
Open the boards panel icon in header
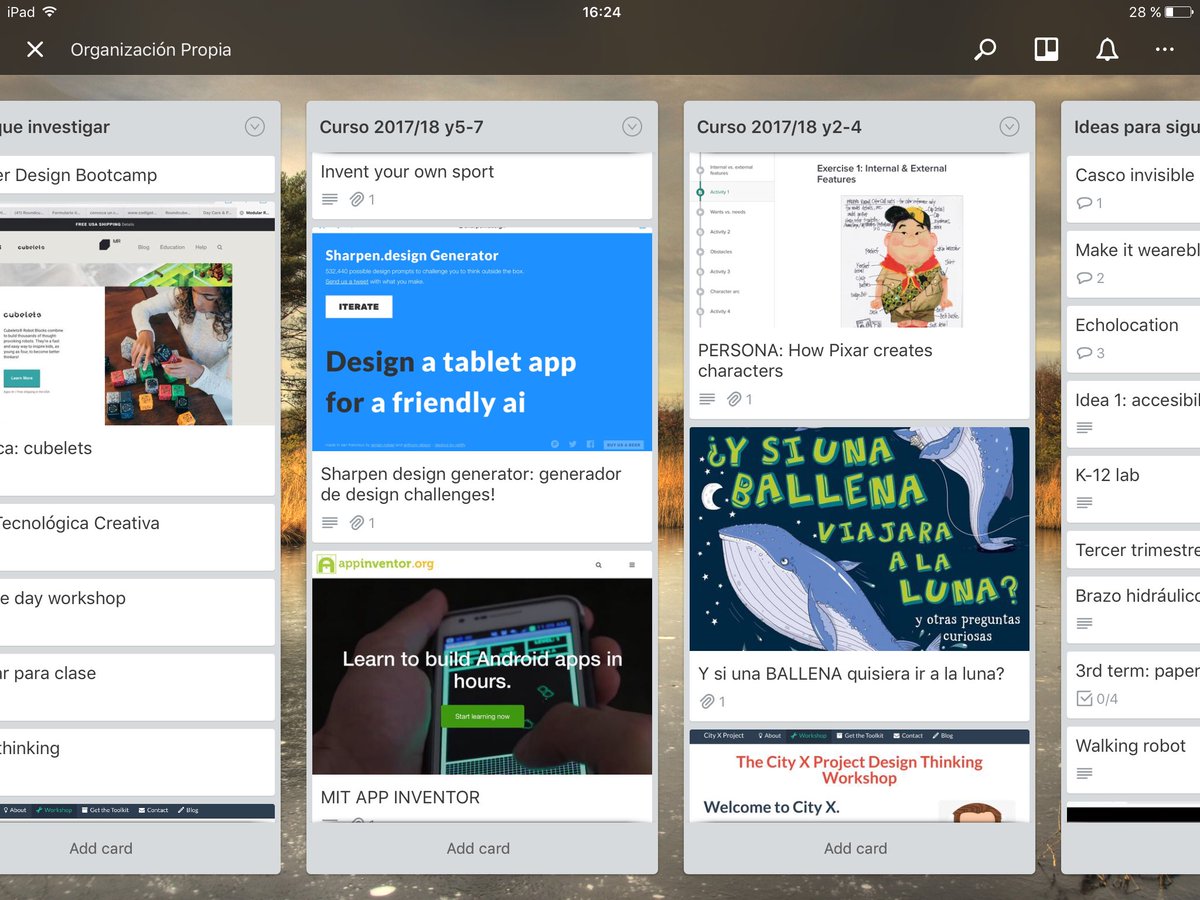click(1046, 50)
